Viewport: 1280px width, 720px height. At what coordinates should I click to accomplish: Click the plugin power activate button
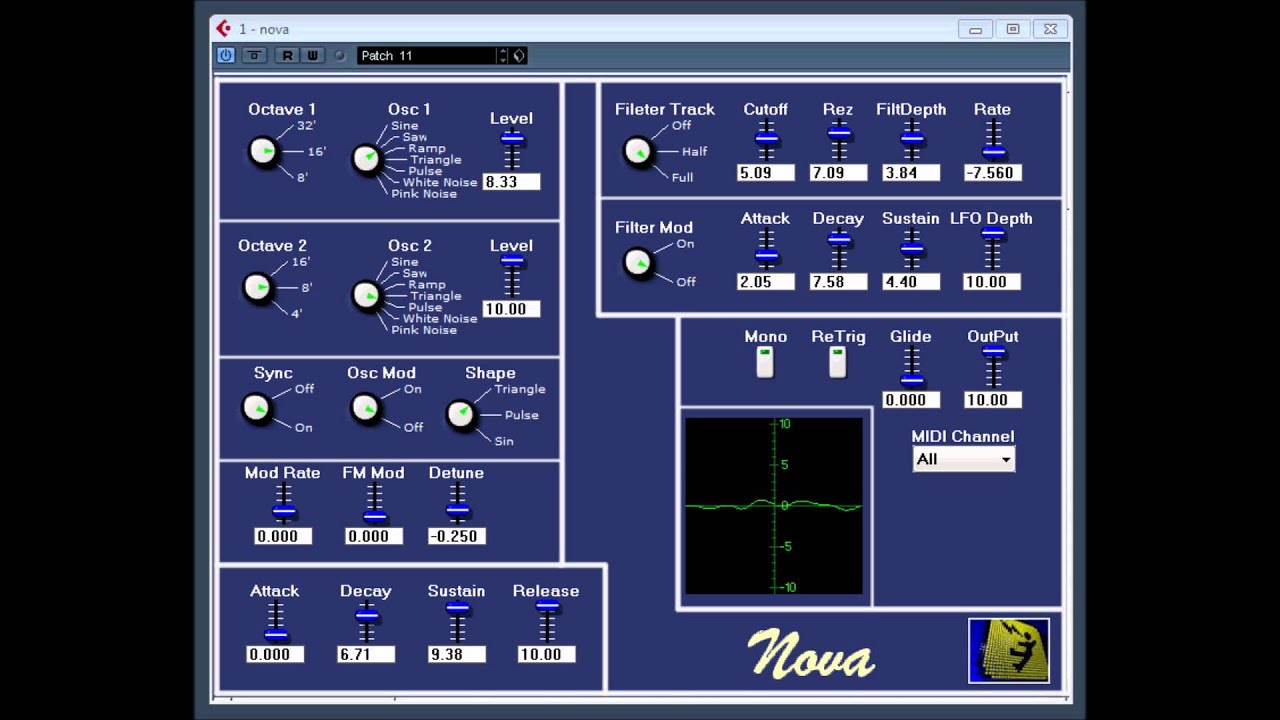225,55
